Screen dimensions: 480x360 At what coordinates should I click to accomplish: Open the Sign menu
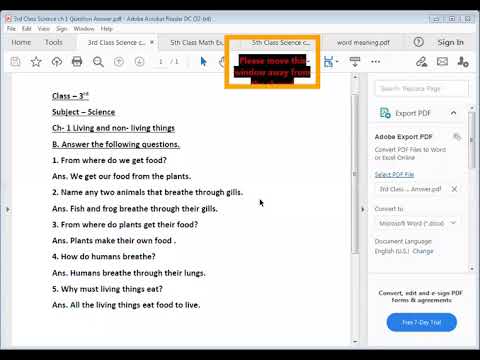pos(62,29)
